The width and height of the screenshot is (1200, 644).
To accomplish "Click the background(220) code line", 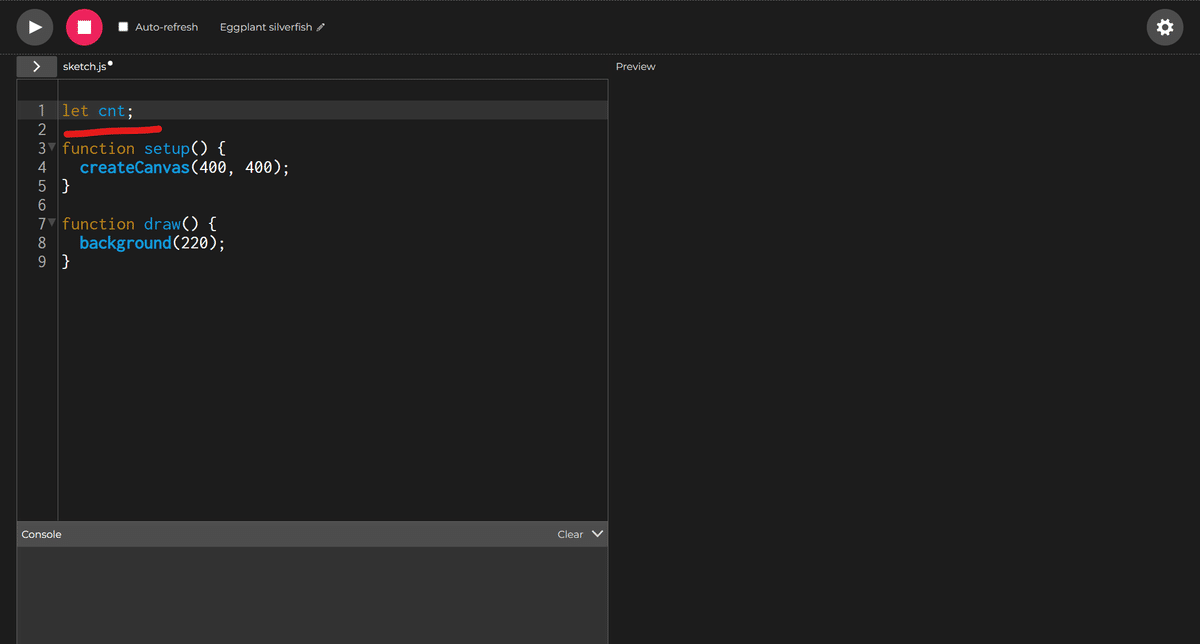I will pos(153,243).
